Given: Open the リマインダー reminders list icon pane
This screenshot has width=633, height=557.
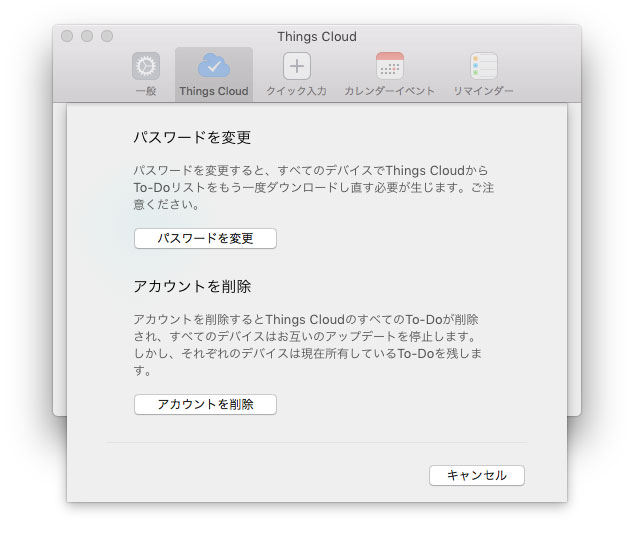Looking at the screenshot, I should point(484,66).
